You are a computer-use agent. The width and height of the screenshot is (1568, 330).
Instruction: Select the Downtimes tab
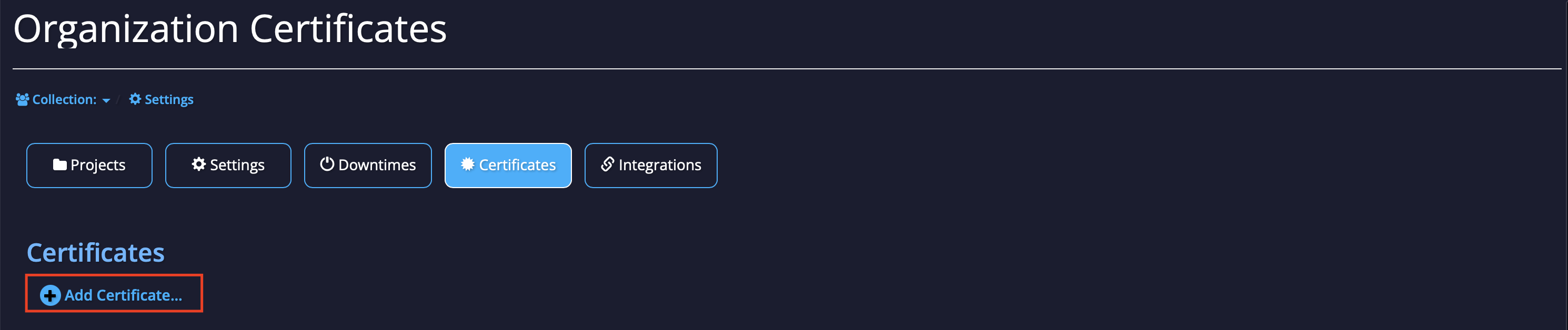click(368, 164)
